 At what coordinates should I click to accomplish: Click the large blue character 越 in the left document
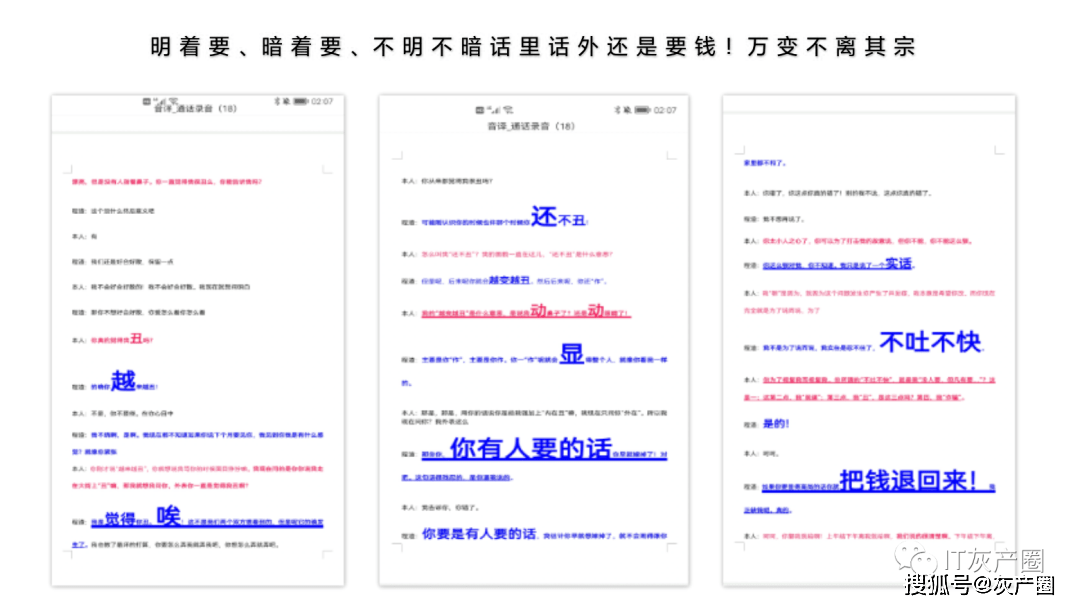[123, 381]
